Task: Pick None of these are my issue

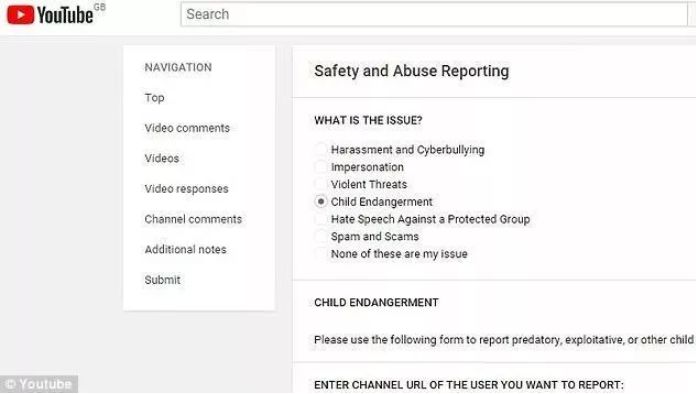Action: [320, 253]
